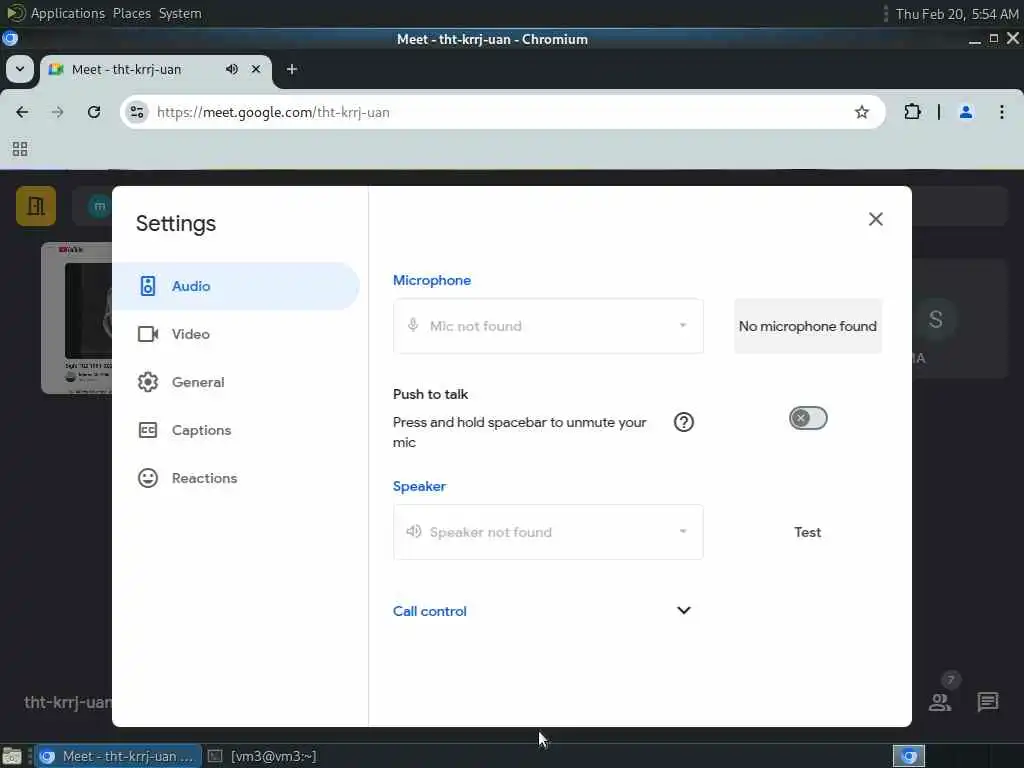Click the Microphone section heading

(x=432, y=280)
